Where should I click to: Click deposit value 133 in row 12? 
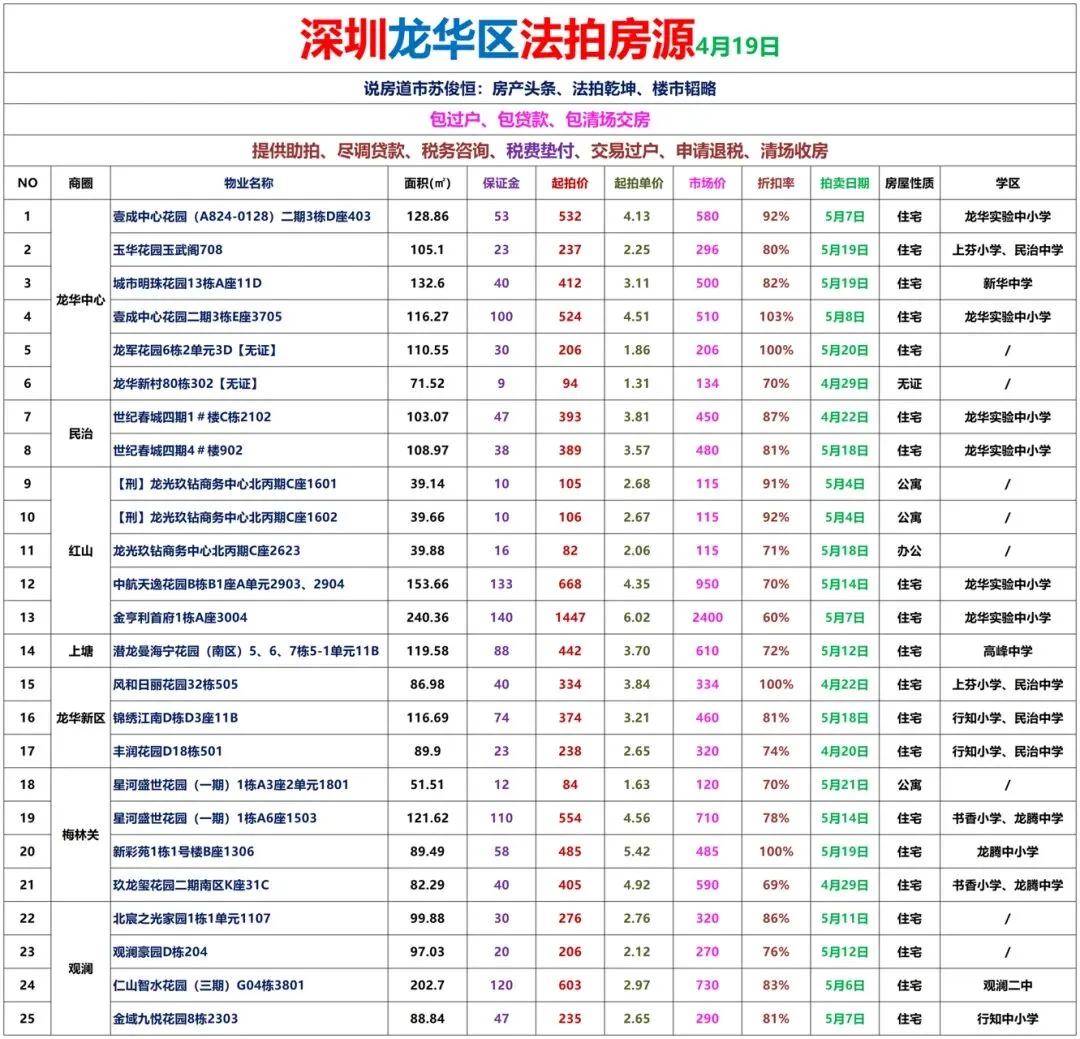pyautogui.click(x=501, y=584)
